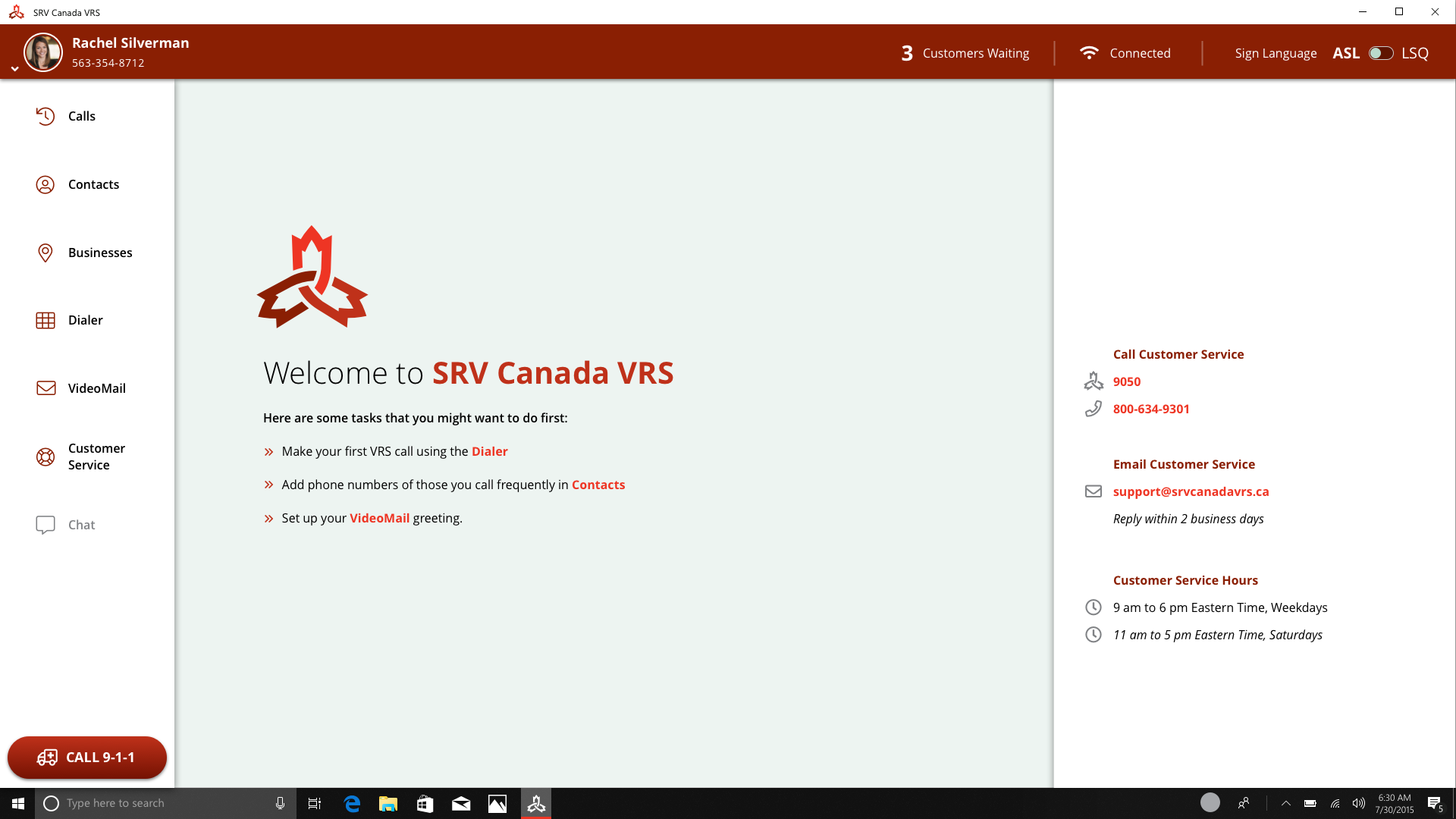Check the Connected status indicator

[1125, 53]
